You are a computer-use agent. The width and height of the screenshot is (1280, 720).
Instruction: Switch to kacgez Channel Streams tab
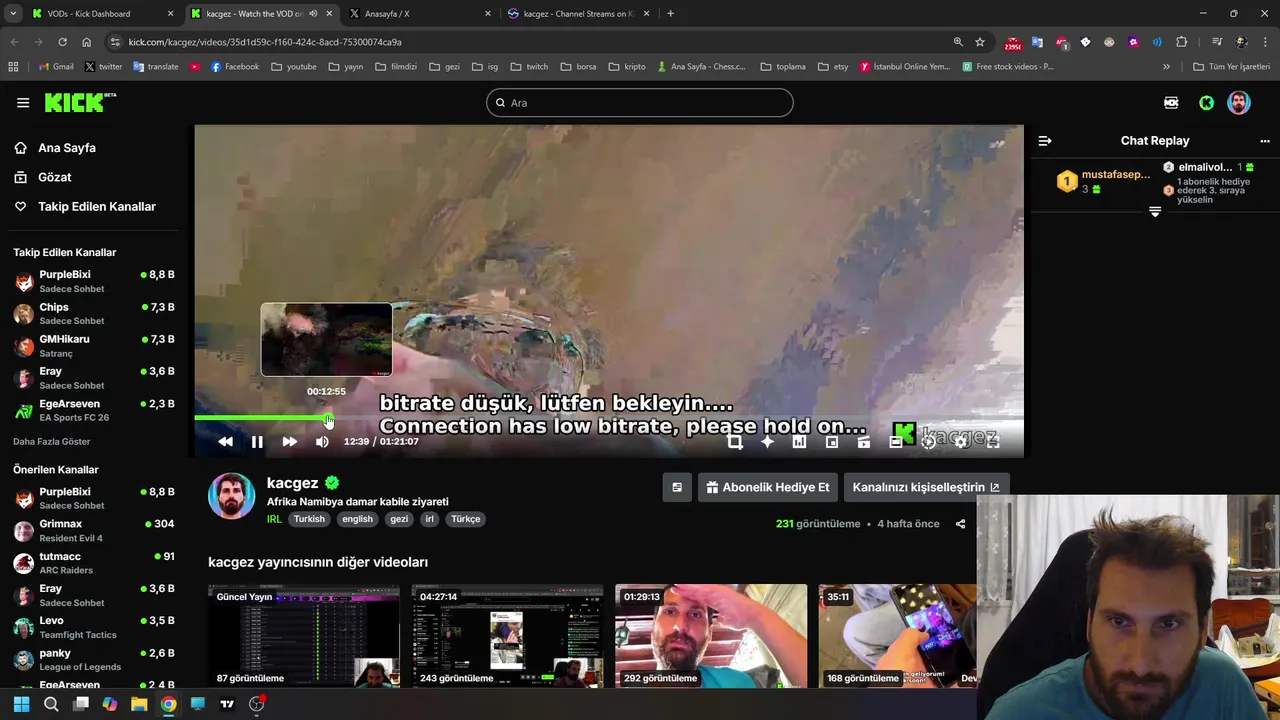pyautogui.click(x=578, y=14)
